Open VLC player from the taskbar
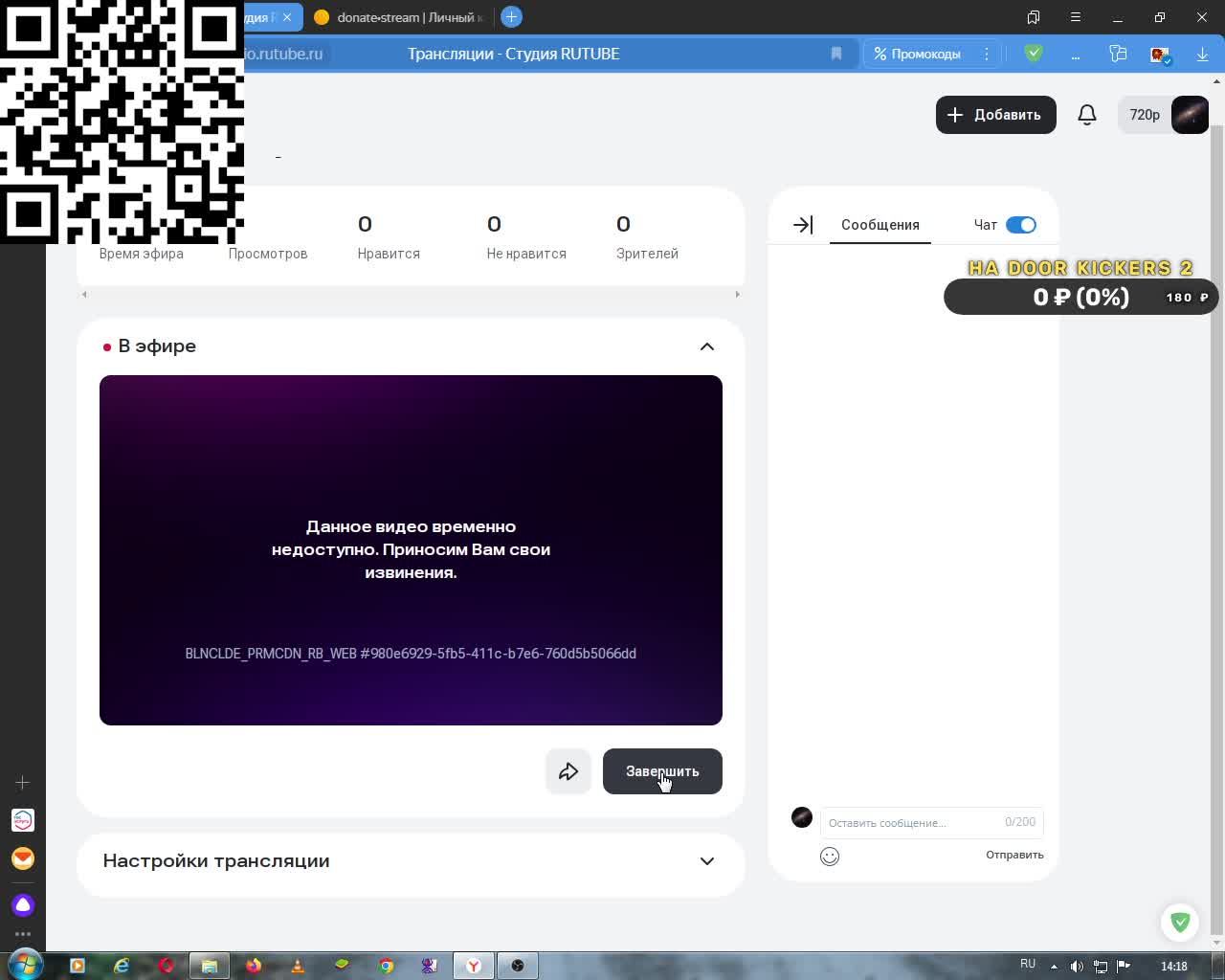This screenshot has height=980, width=1225. coord(298,966)
